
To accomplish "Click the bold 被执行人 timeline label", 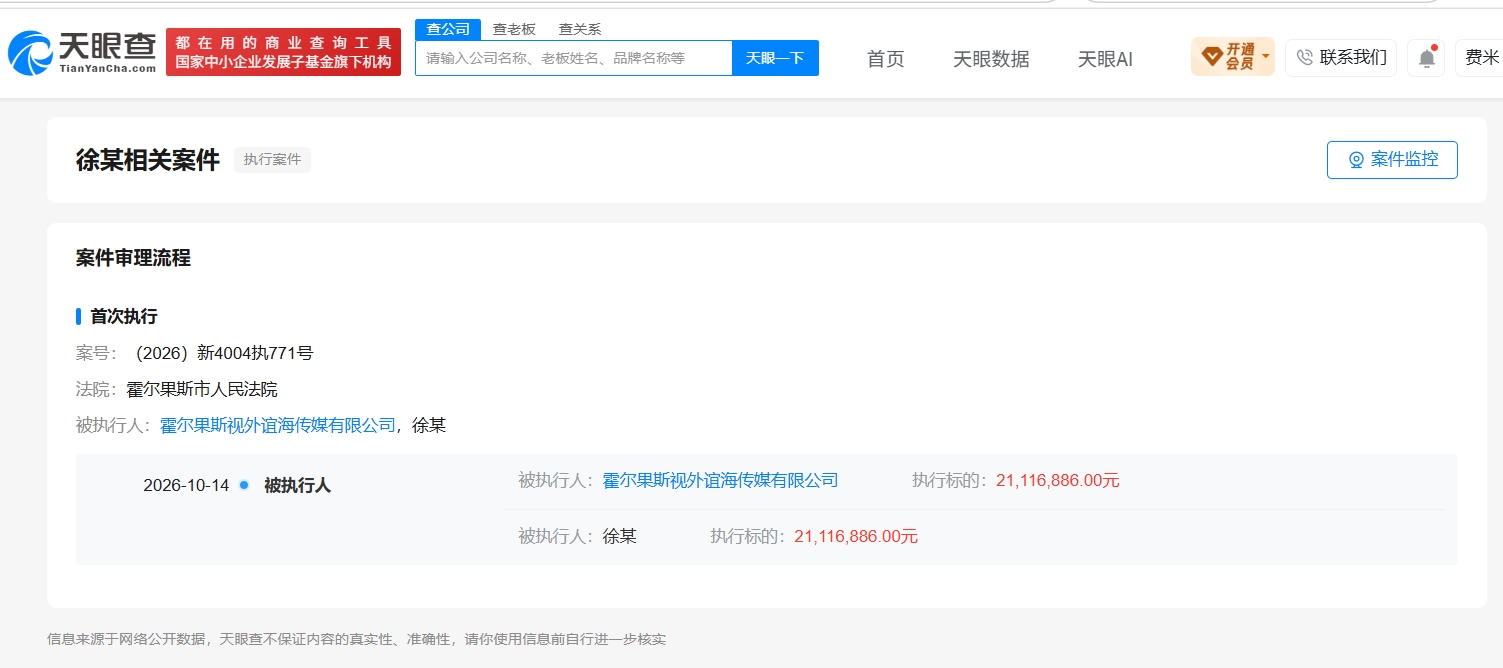I will 297,486.
